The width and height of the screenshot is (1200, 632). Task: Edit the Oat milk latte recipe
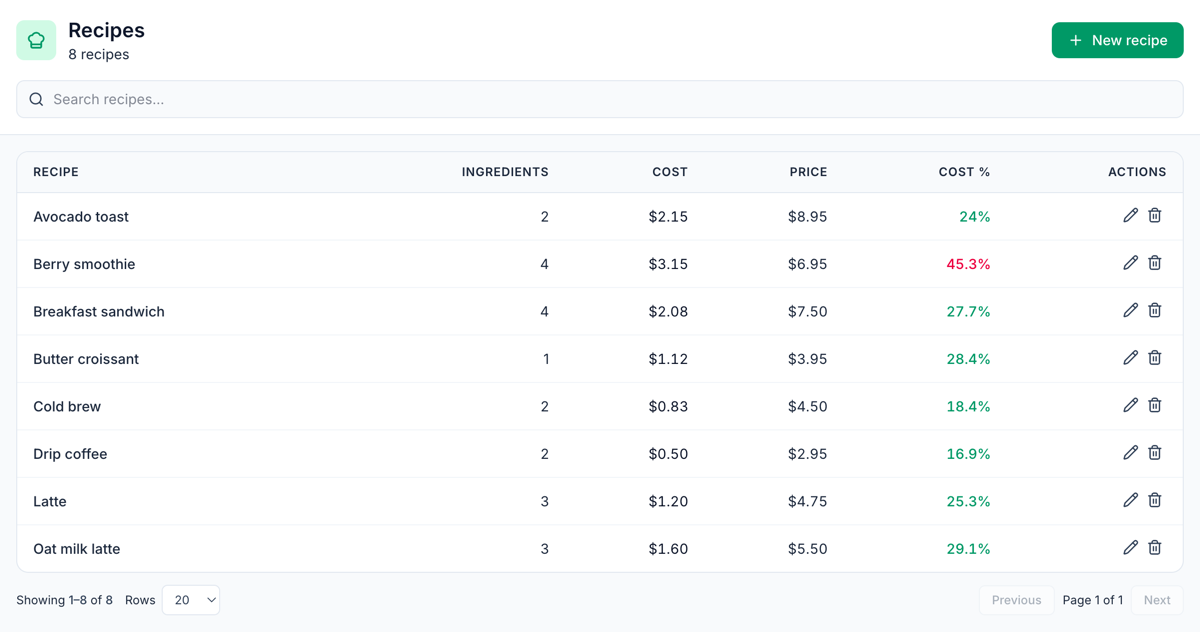click(x=1130, y=548)
